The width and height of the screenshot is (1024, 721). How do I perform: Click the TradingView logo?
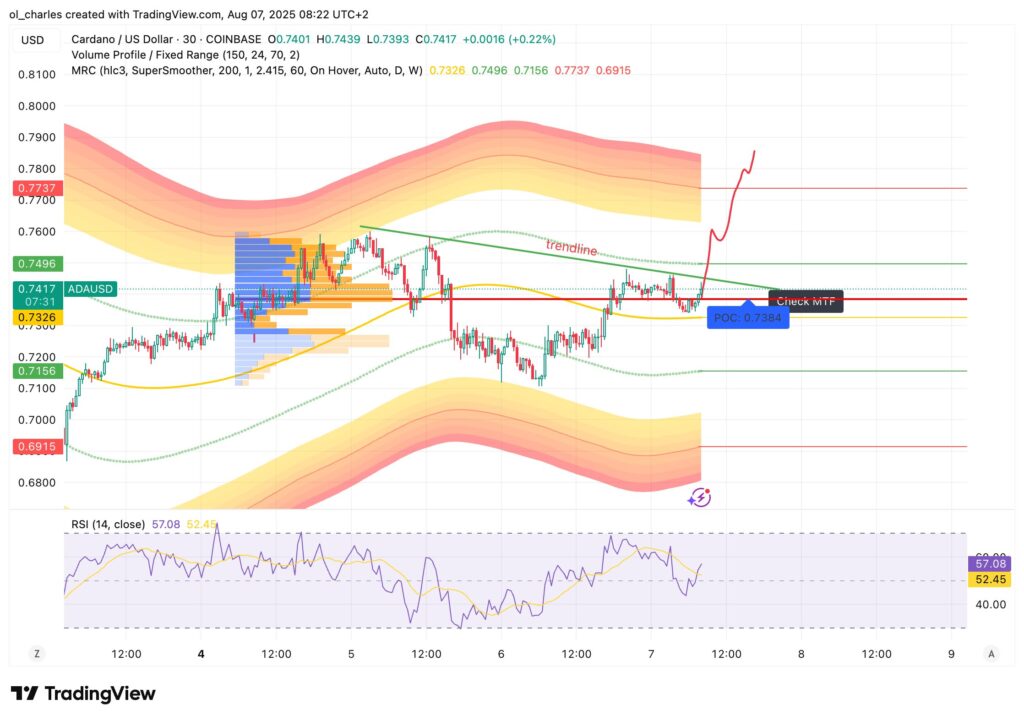[x=81, y=693]
